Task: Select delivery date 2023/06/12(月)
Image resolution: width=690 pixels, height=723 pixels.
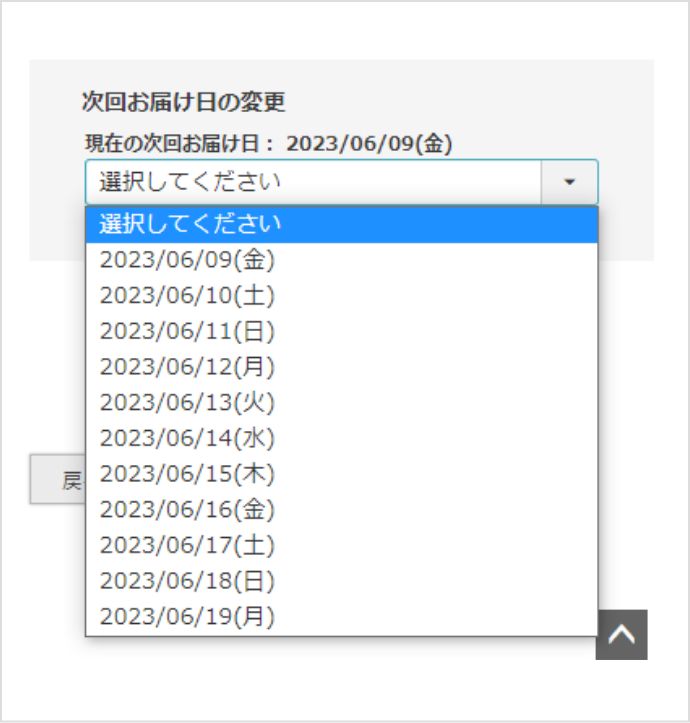Action: click(x=341, y=367)
